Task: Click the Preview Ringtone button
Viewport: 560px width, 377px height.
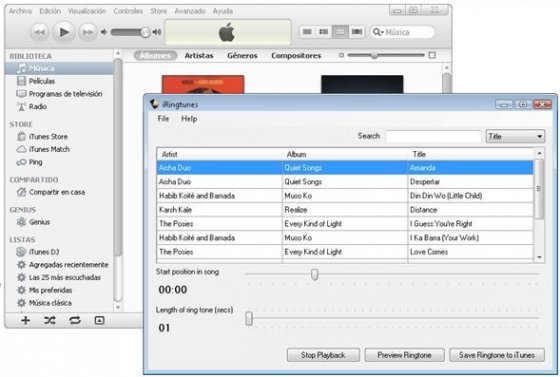Action: click(404, 355)
